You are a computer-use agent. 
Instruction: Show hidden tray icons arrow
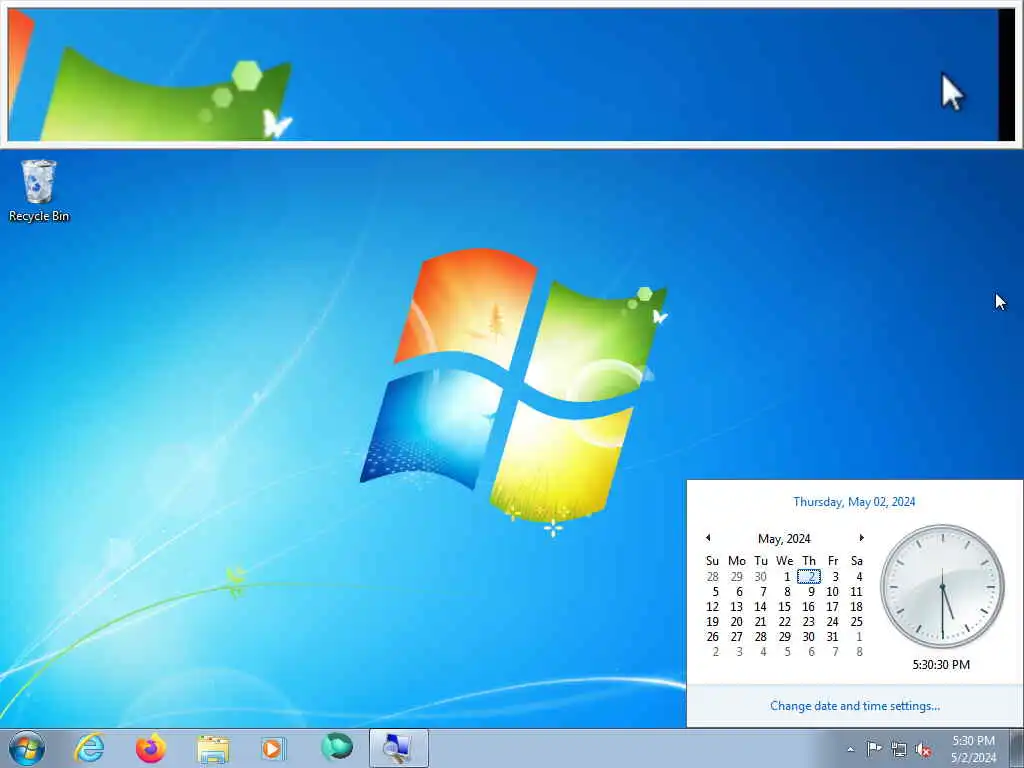pos(850,749)
